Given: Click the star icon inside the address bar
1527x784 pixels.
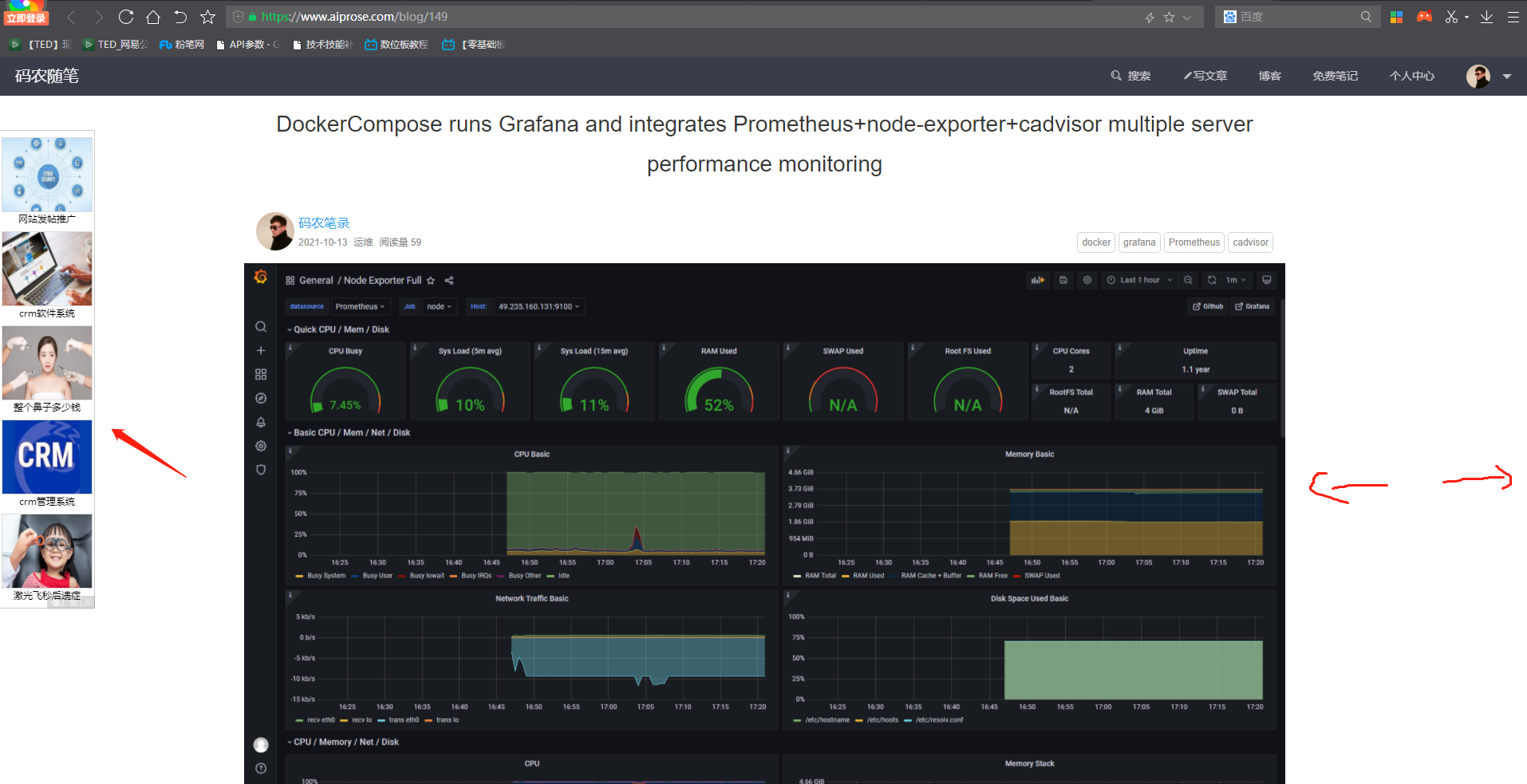Looking at the screenshot, I should (1169, 17).
